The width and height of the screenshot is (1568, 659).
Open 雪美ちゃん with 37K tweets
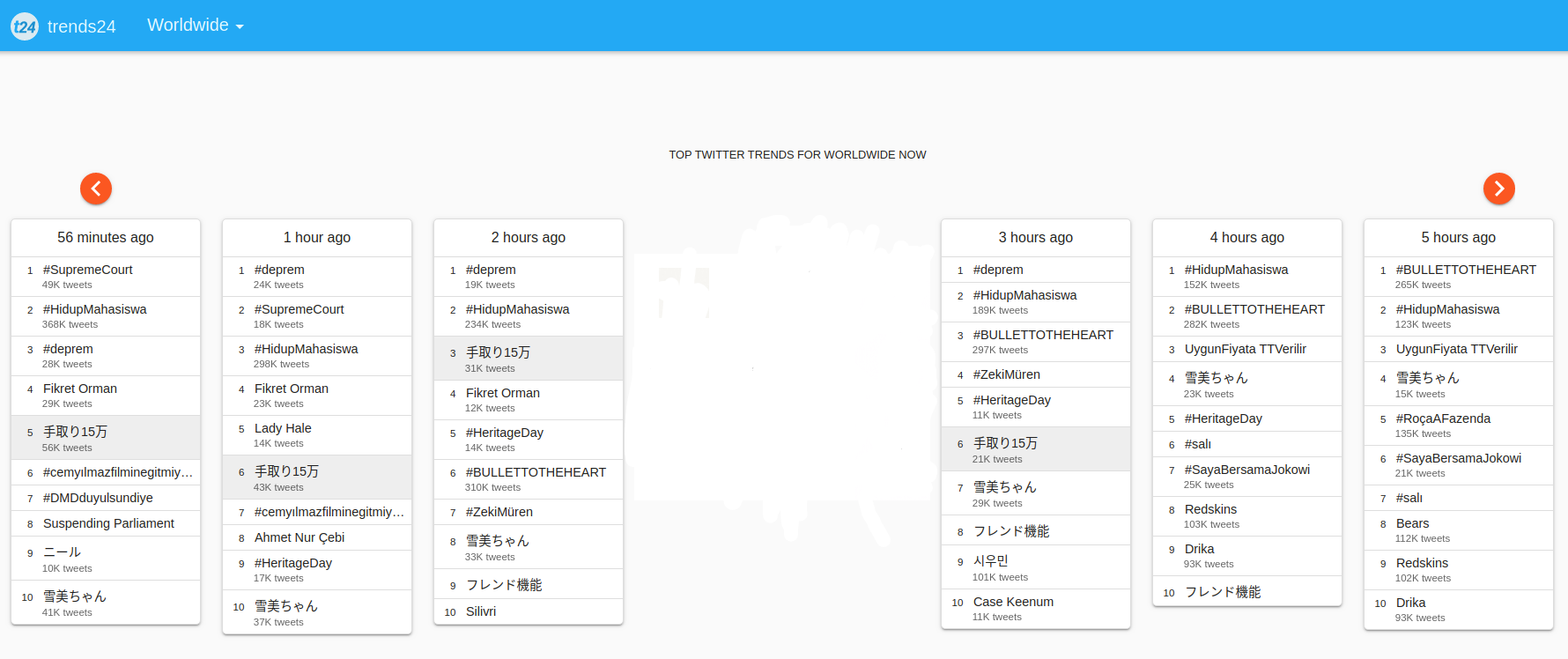[286, 606]
